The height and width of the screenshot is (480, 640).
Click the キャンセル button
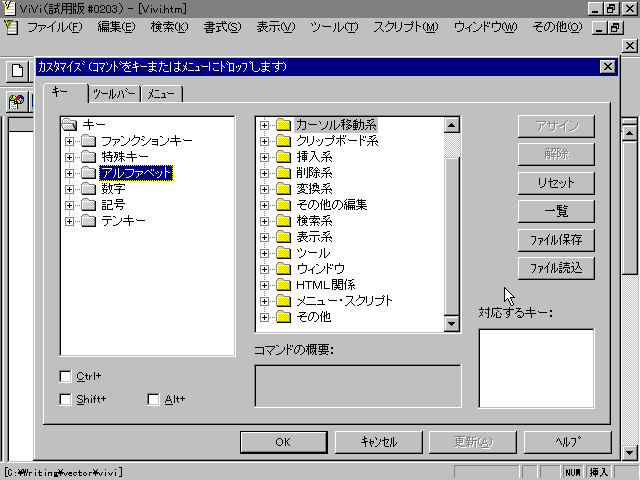pos(378,442)
